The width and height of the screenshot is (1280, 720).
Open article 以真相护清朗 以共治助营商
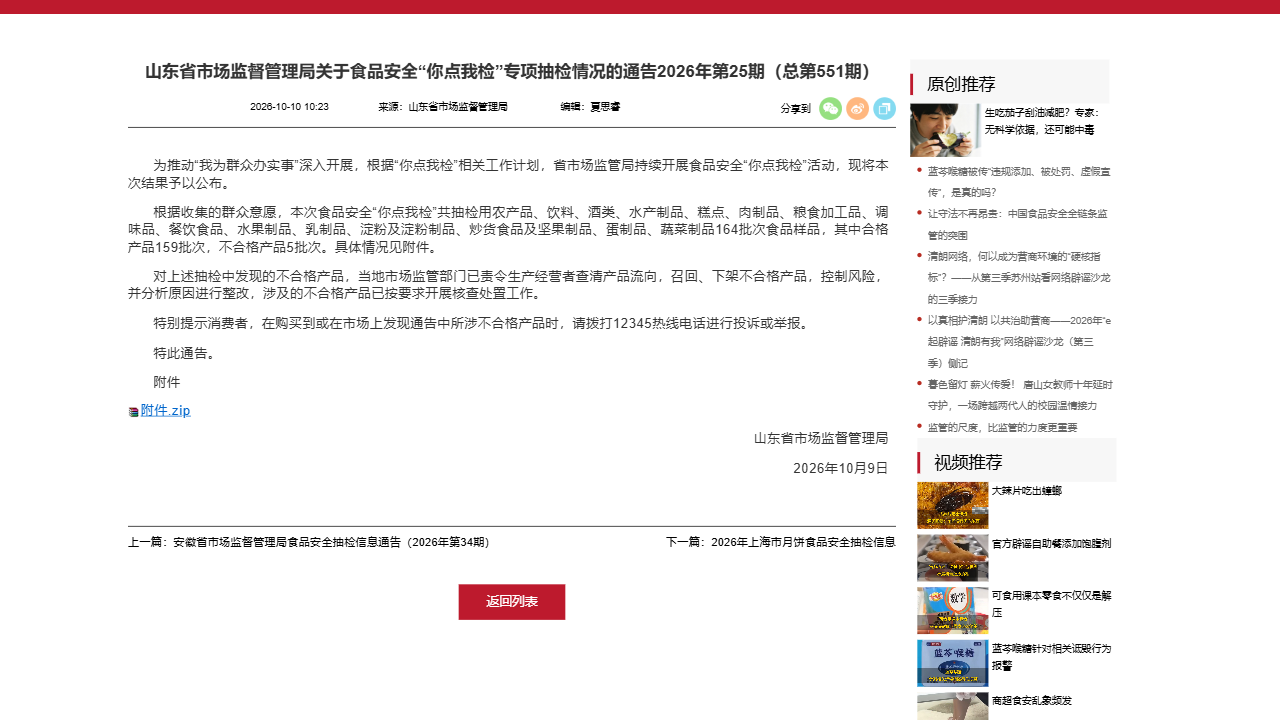[x=1019, y=341]
